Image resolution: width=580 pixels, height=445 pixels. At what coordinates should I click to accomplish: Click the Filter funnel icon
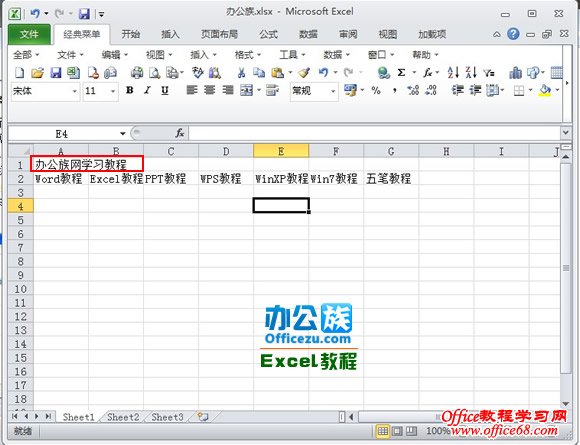pyautogui.click(x=489, y=73)
